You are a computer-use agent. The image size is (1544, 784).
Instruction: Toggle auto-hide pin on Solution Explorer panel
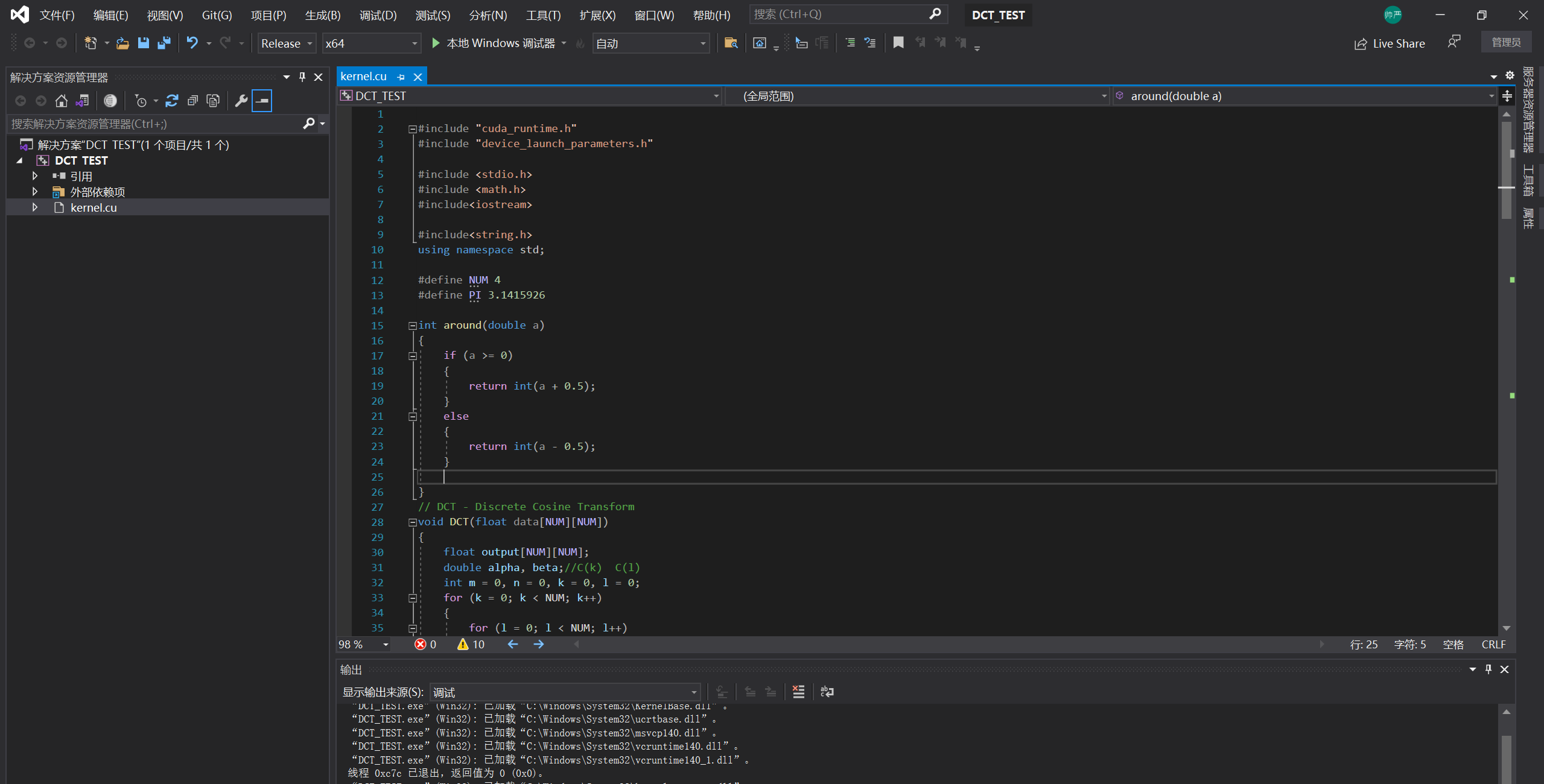(302, 77)
